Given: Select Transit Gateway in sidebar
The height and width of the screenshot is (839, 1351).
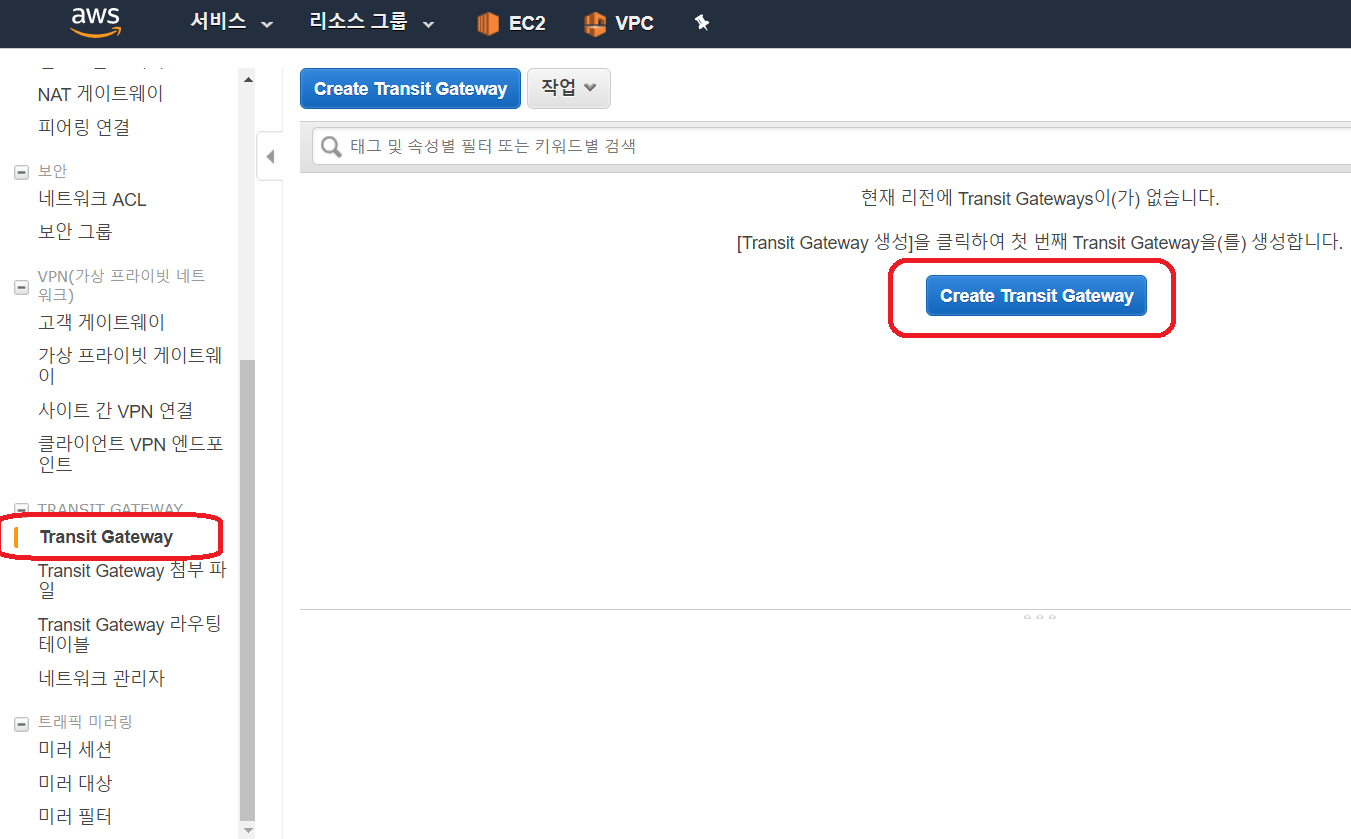Looking at the screenshot, I should coord(106,537).
